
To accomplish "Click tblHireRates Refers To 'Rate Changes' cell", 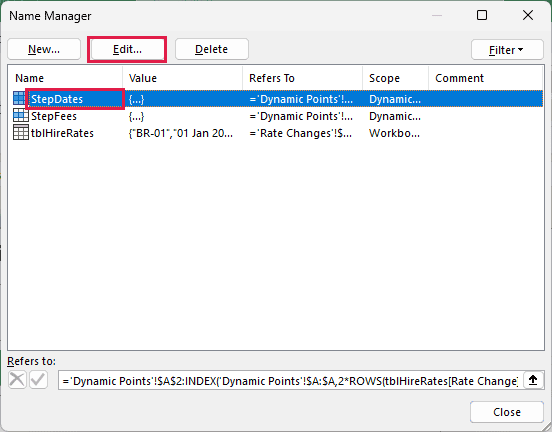I will [300, 133].
